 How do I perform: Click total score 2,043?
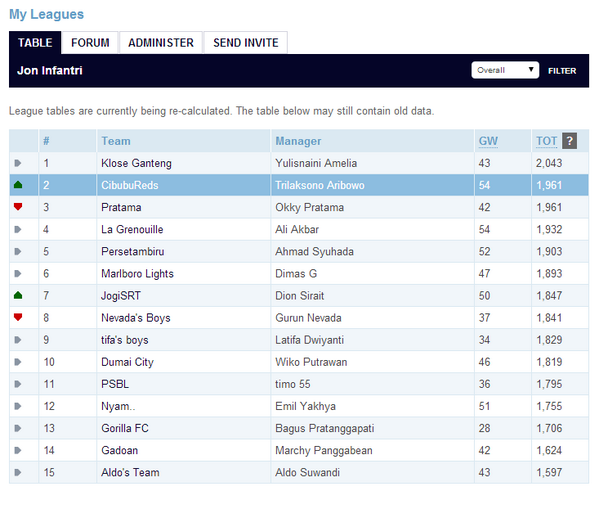[x=549, y=163]
